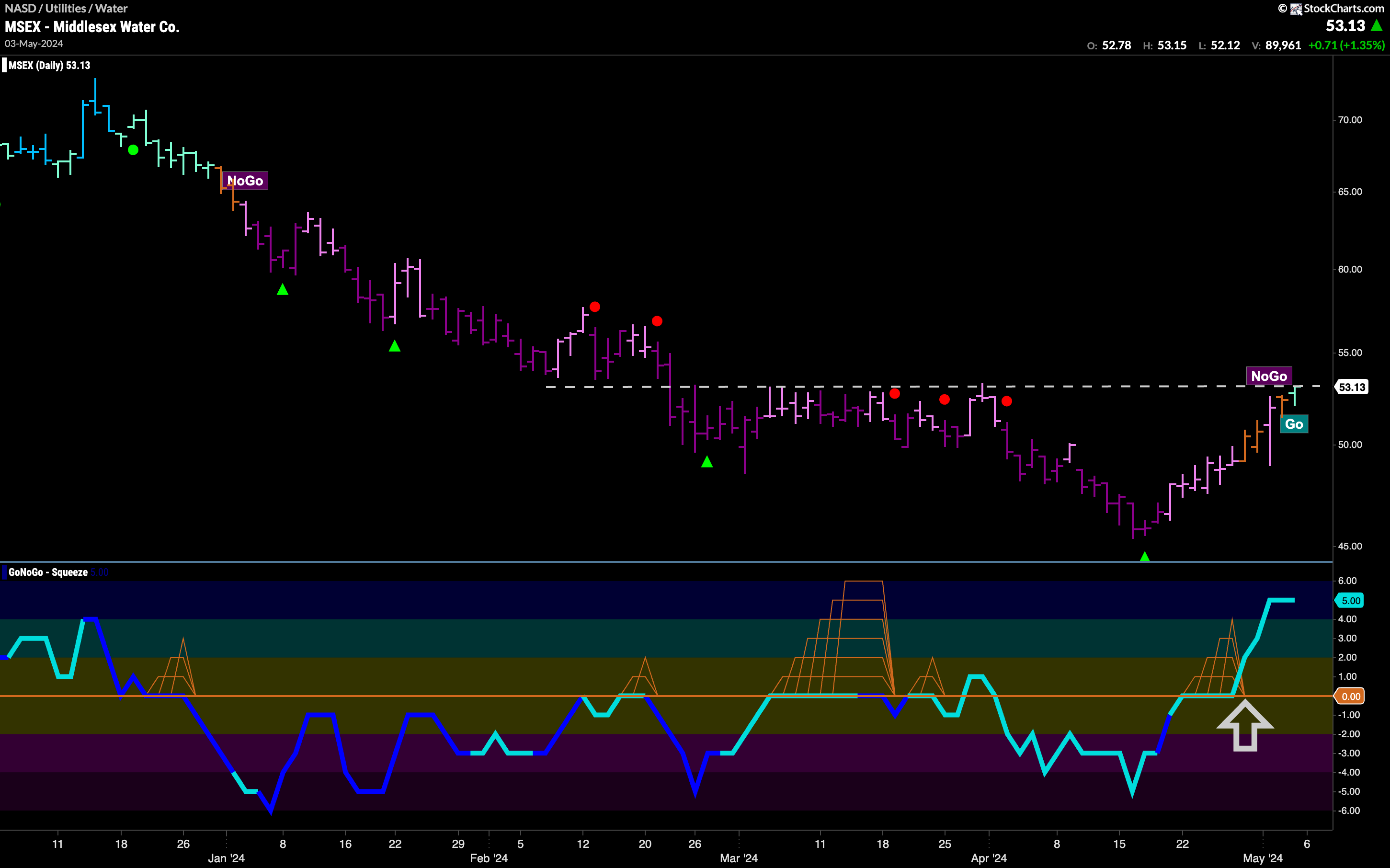Click the red dot above the Feb 21 bar
This screenshot has width=1390, height=868.
click(657, 321)
